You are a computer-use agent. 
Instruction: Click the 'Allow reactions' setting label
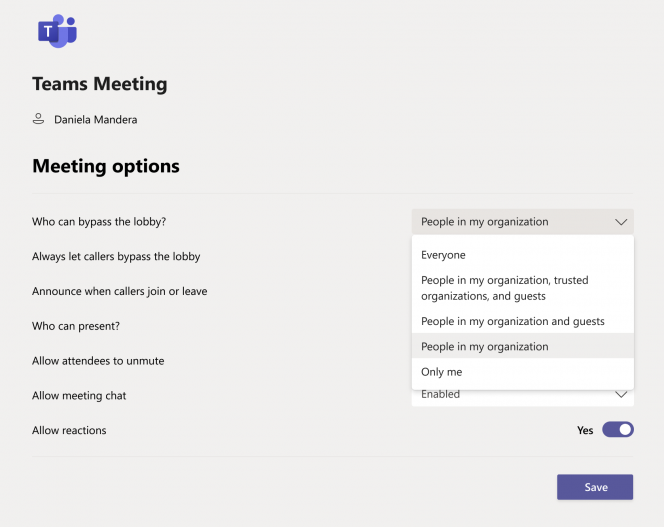[69, 430]
